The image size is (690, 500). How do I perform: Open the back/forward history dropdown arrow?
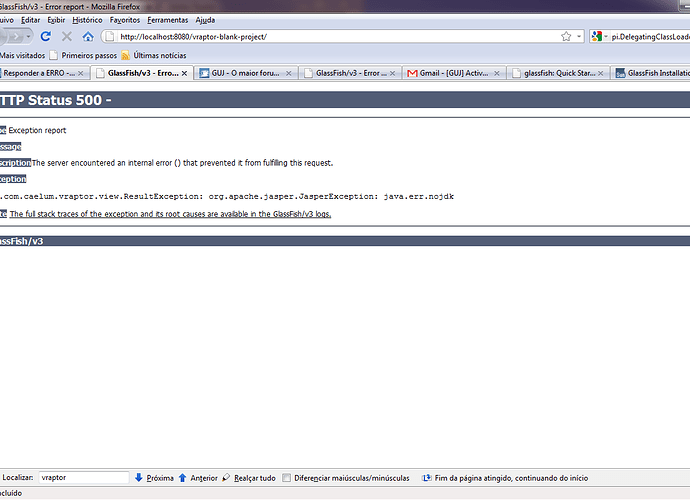28,36
